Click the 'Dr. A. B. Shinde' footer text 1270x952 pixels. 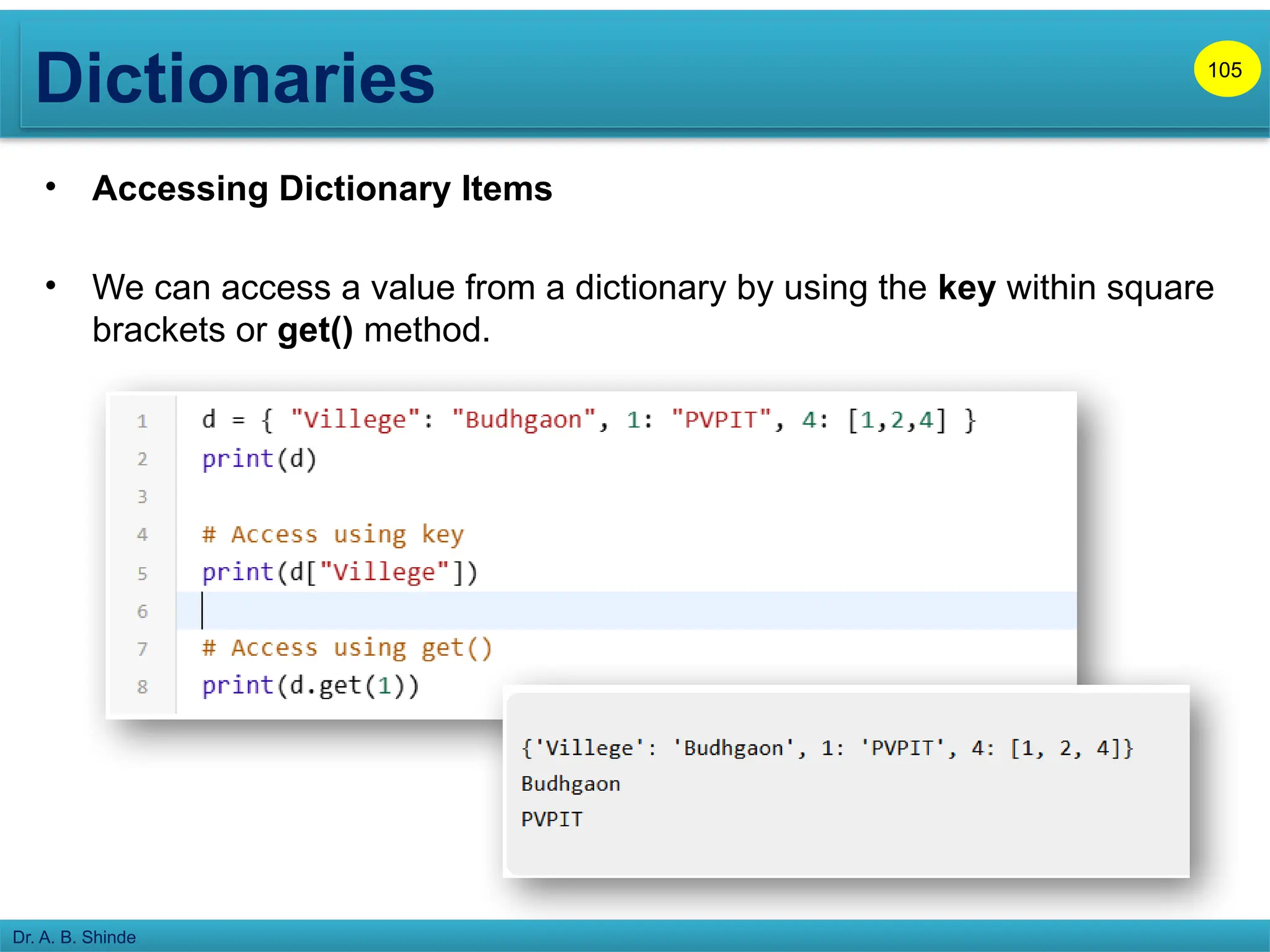(74, 937)
